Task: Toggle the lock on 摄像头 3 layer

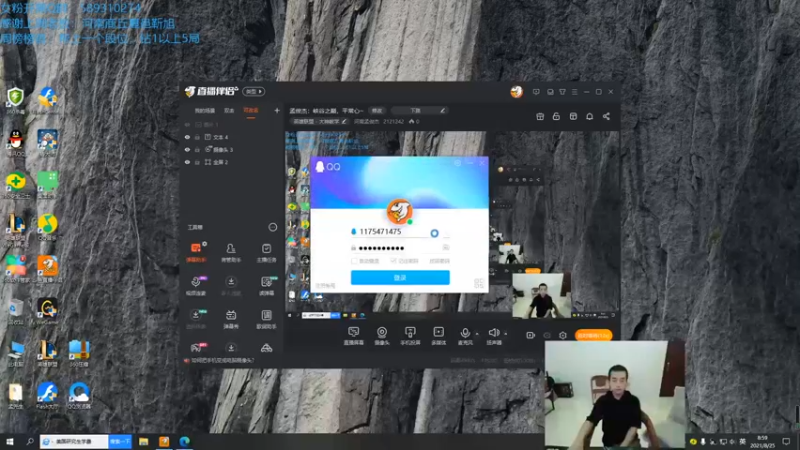Action: [x=197, y=149]
